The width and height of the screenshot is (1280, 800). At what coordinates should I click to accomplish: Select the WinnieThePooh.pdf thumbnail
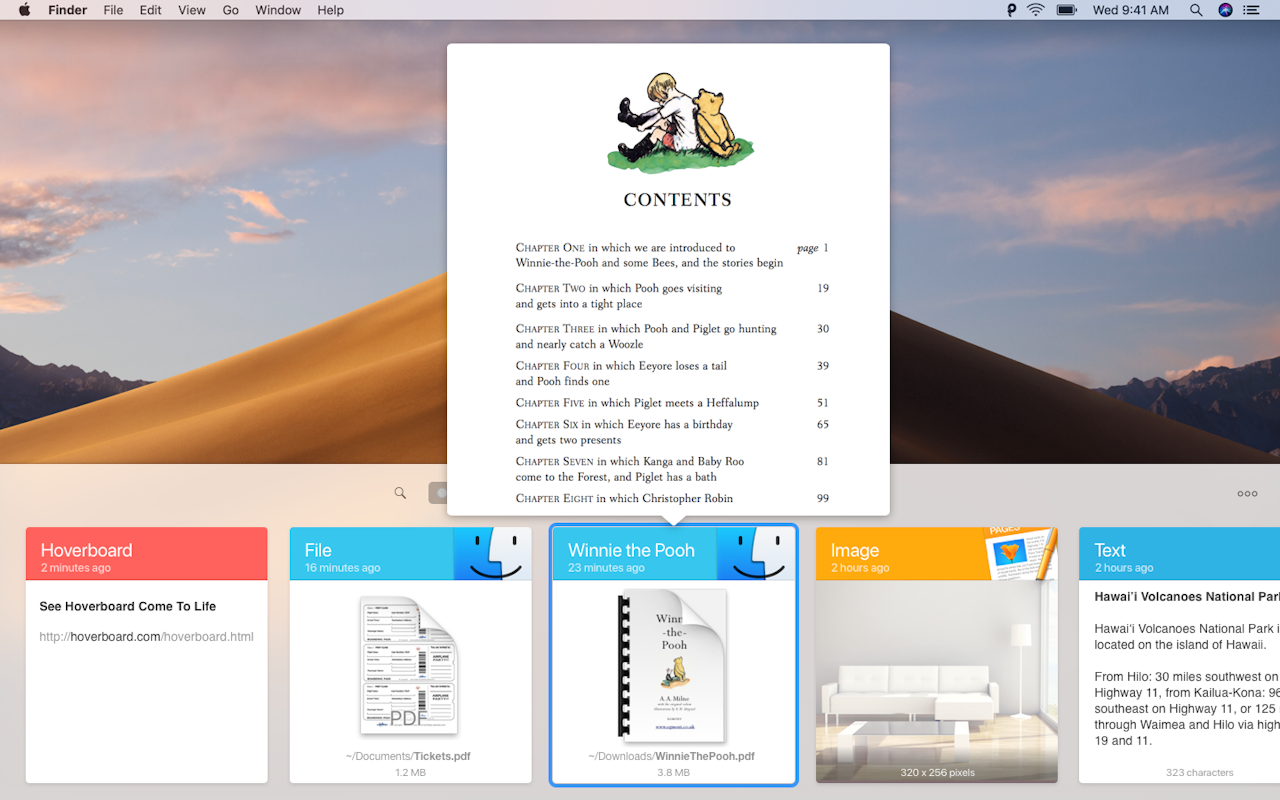(x=673, y=665)
